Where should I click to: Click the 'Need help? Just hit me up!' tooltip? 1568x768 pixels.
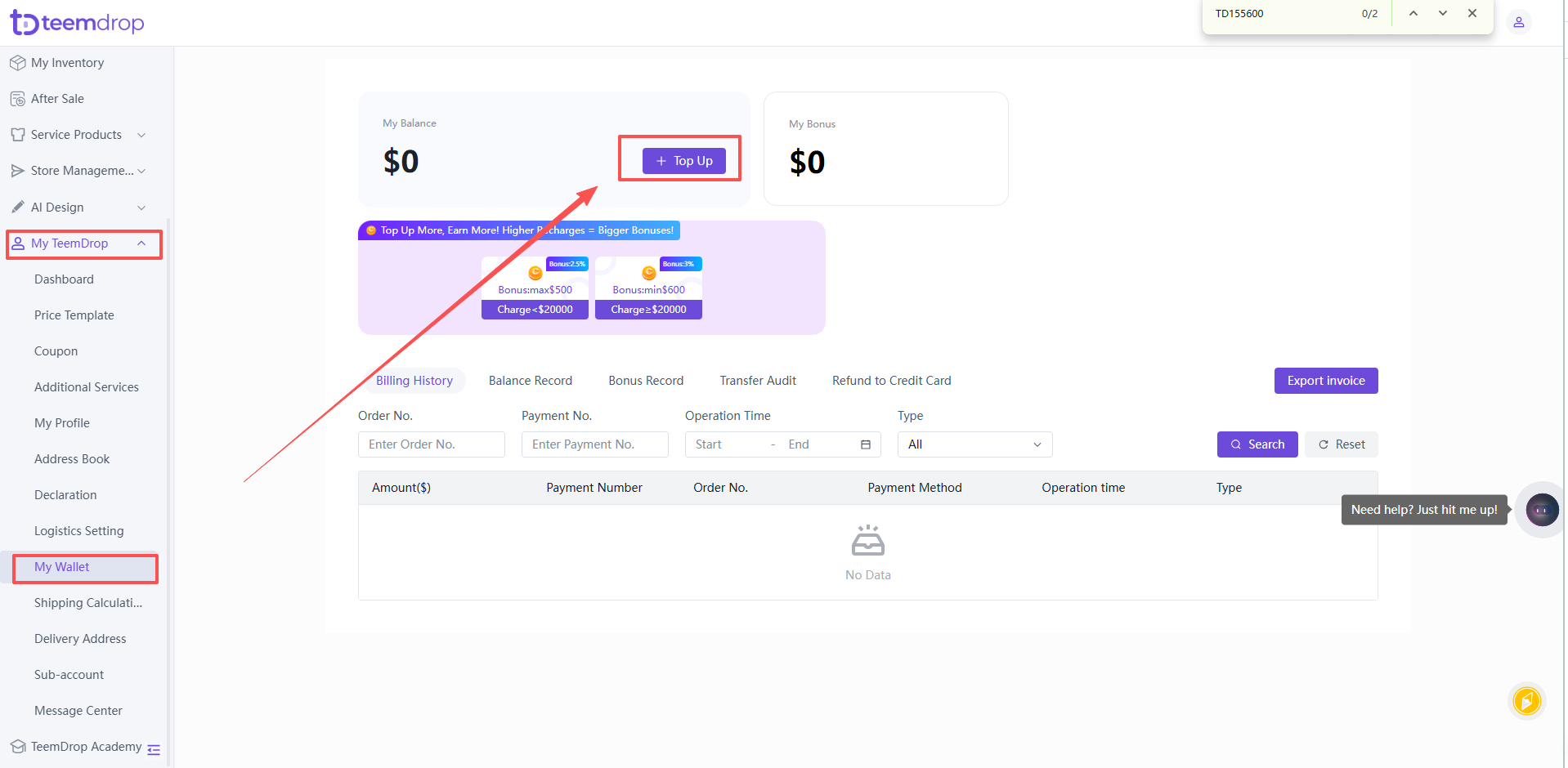coord(1423,510)
